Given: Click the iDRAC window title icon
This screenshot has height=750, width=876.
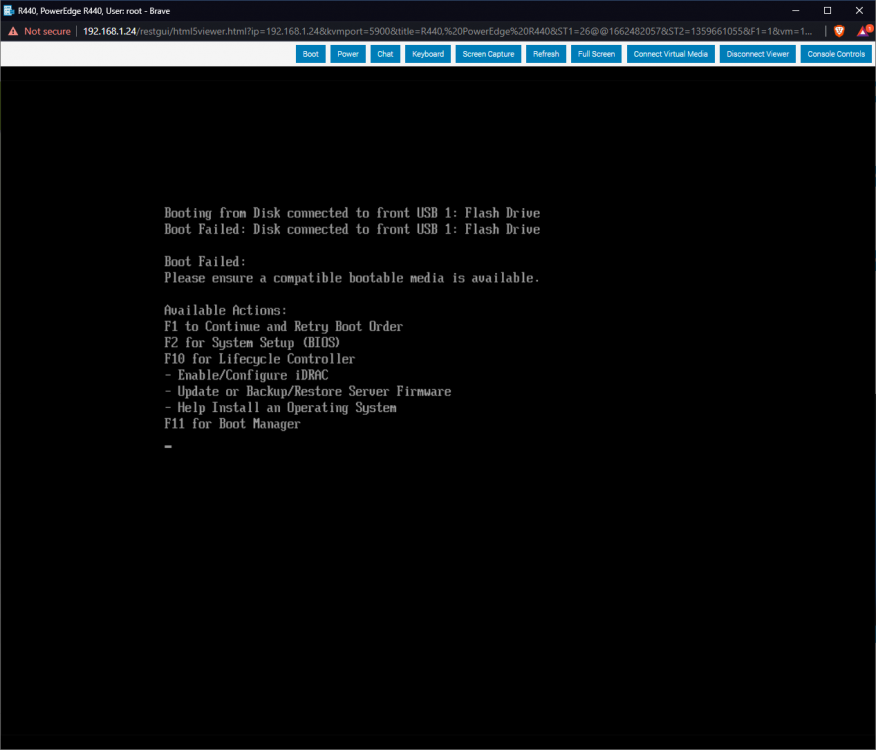Looking at the screenshot, I should (x=8, y=11).
